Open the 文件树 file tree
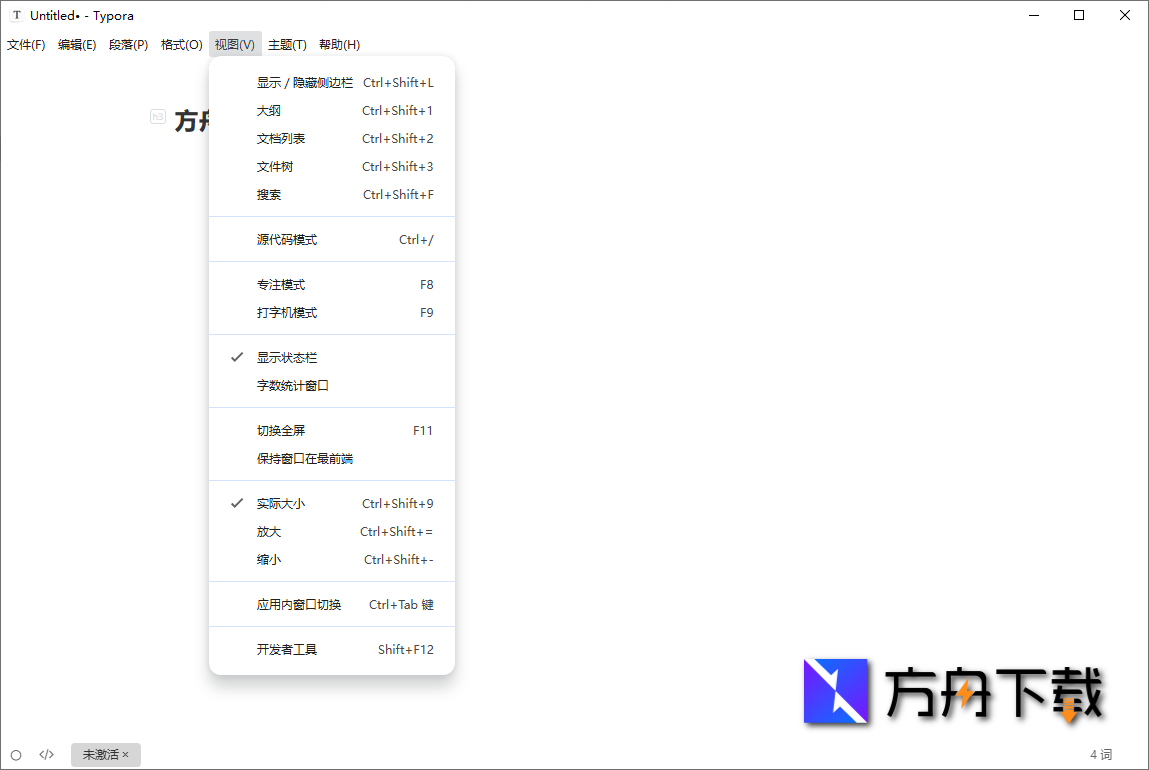Viewport: 1149px width, 770px height. [x=277, y=166]
